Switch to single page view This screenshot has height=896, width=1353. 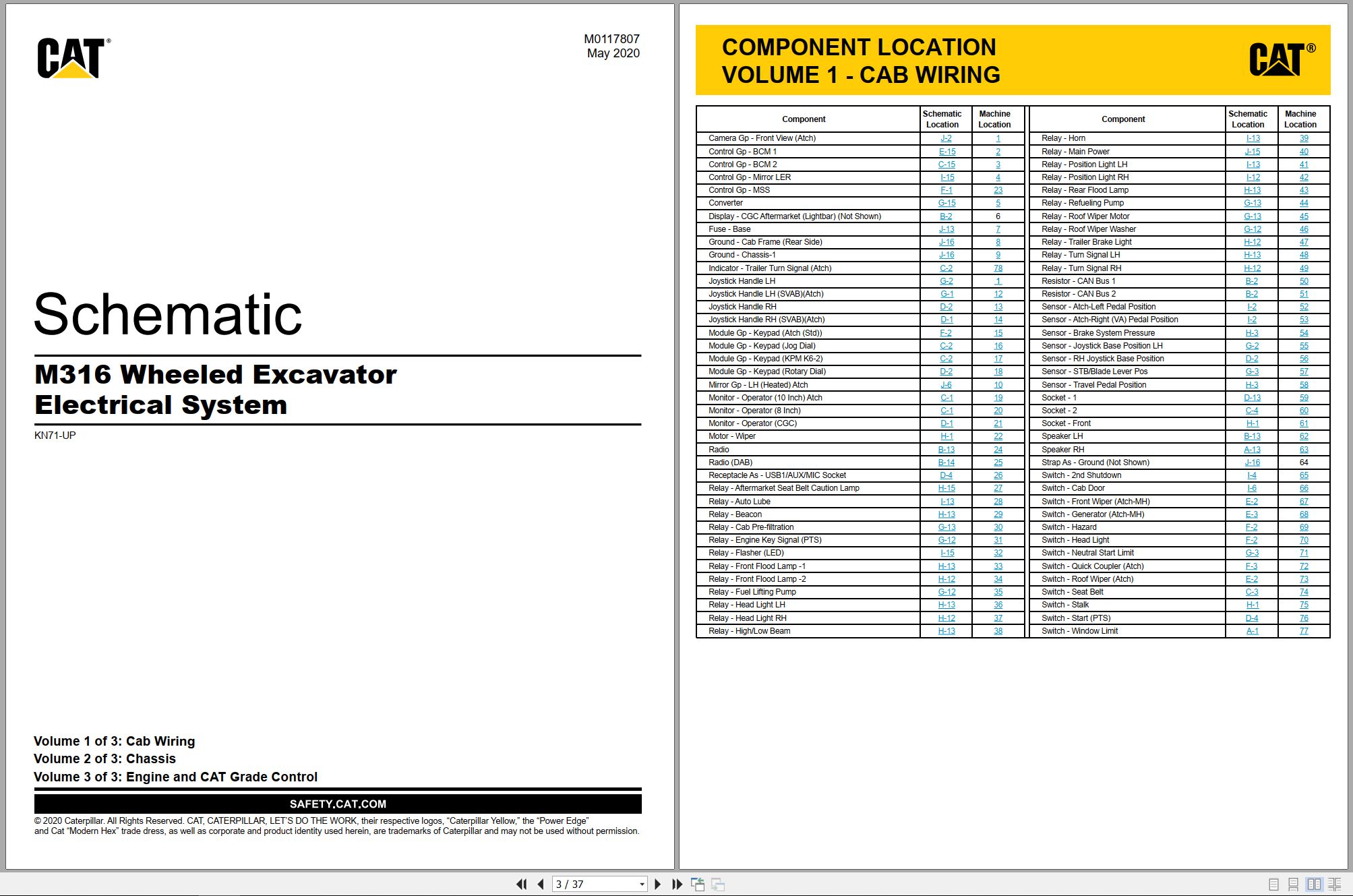(x=1273, y=885)
